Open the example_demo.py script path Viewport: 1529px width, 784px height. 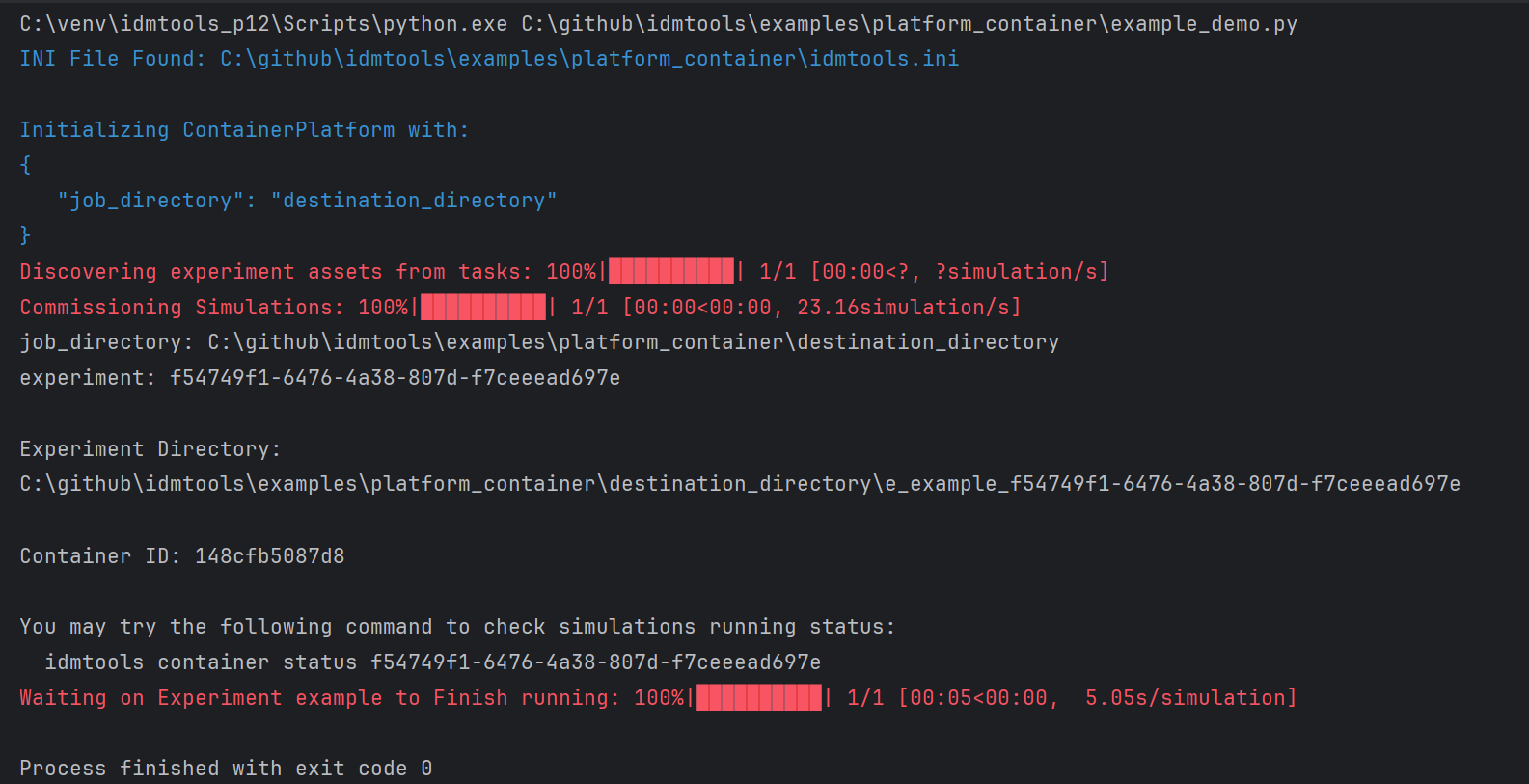909,24
